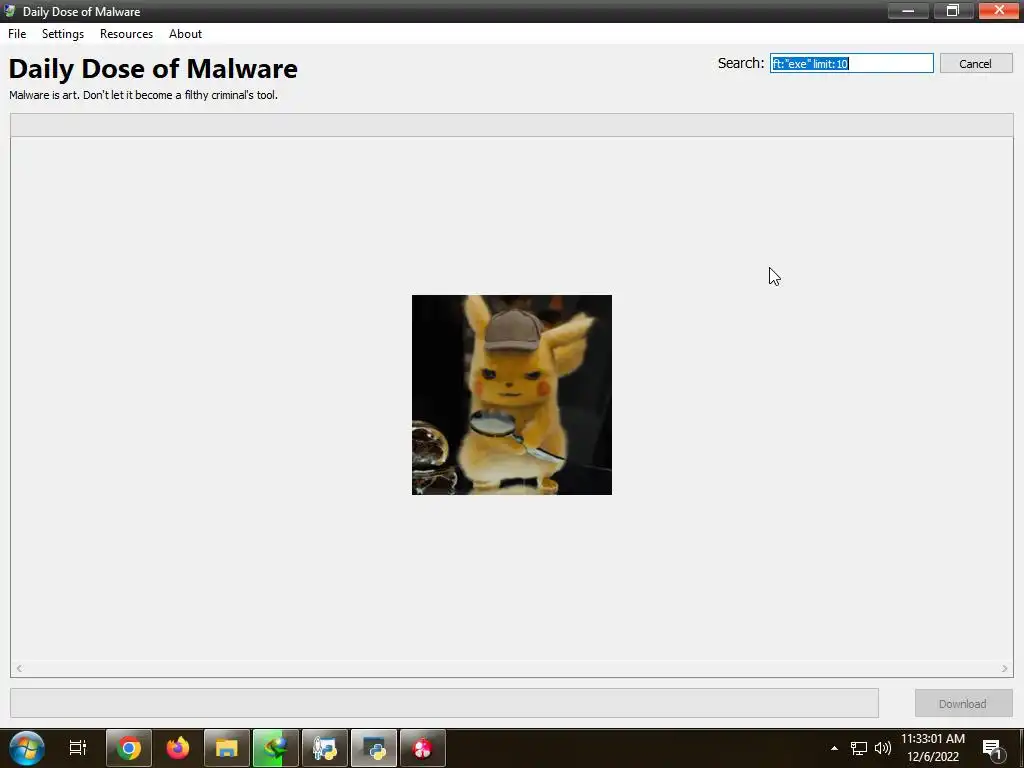Restore down the application window
The width and height of the screenshot is (1024, 768).
pos(953,10)
